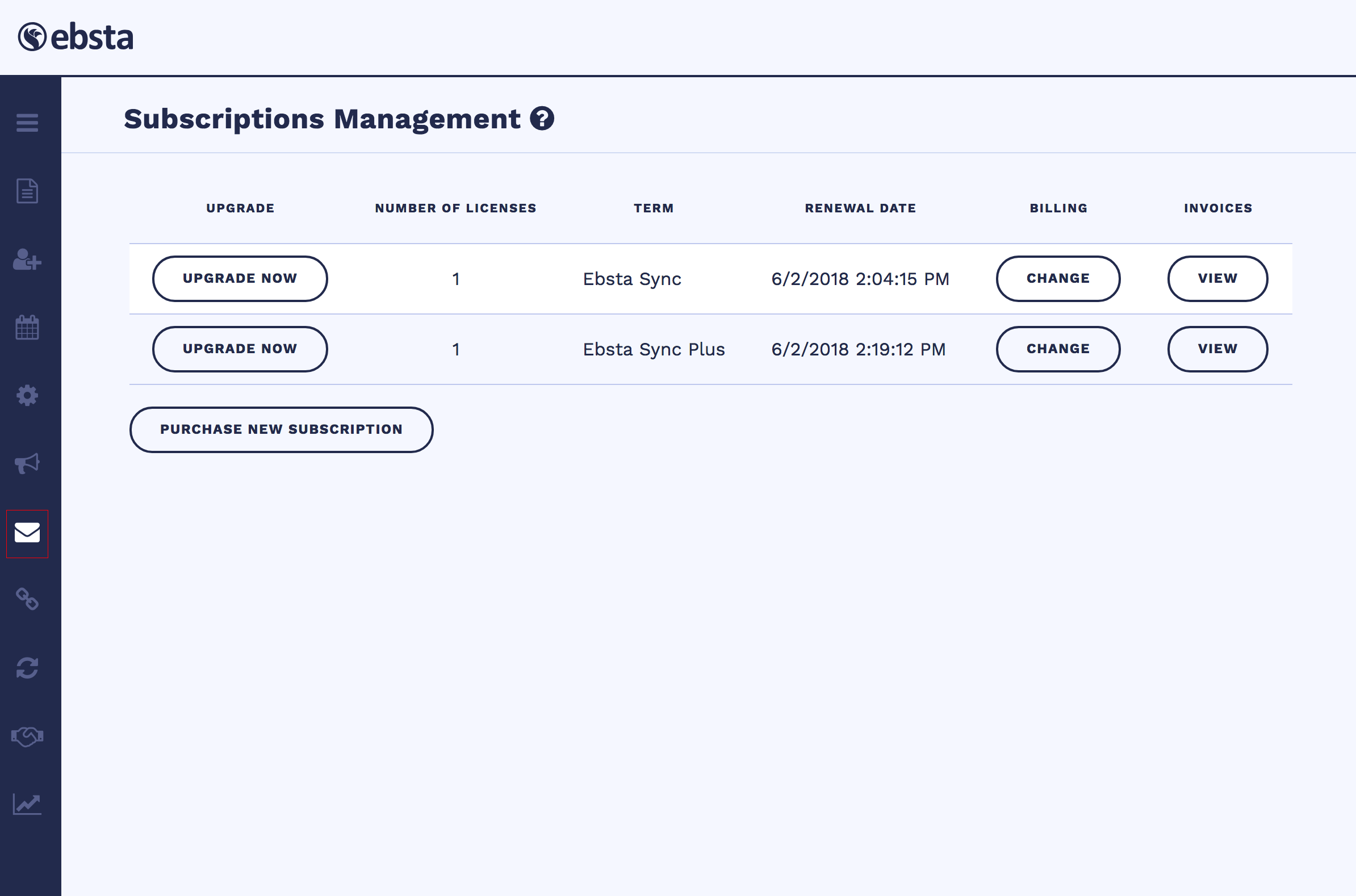This screenshot has height=896, width=1356.
Task: Upgrade Now for Ebsta Sync subscription
Action: point(240,279)
